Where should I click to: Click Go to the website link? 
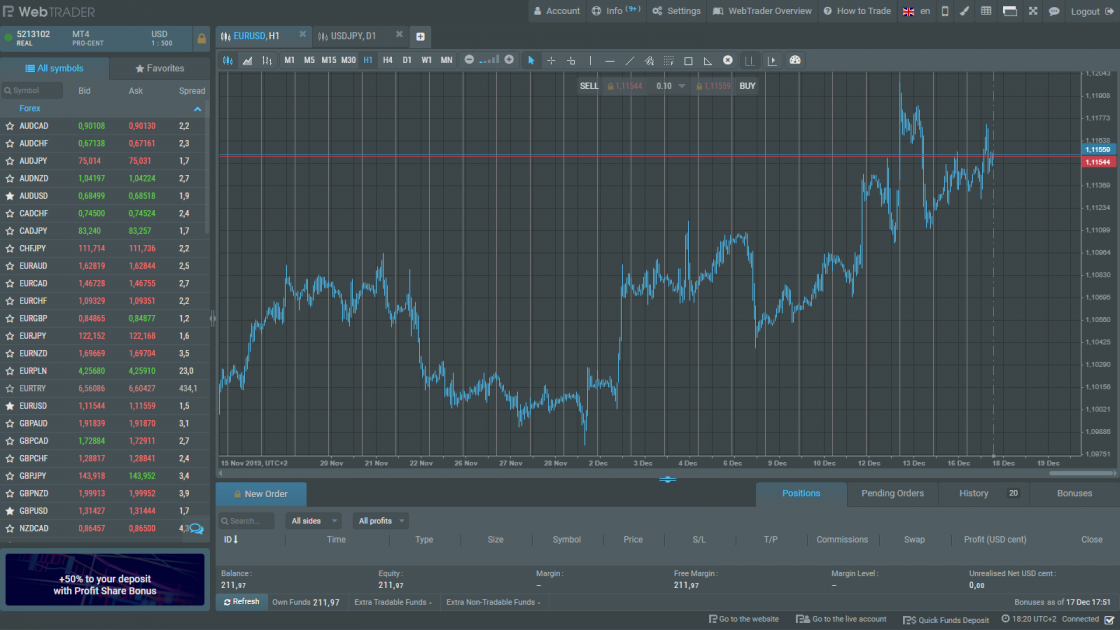(744, 619)
